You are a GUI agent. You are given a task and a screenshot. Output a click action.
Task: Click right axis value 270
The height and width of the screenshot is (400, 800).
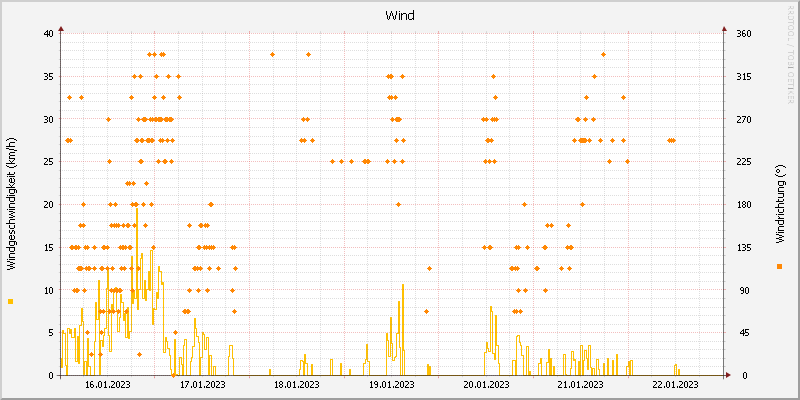pyautogui.click(x=744, y=119)
